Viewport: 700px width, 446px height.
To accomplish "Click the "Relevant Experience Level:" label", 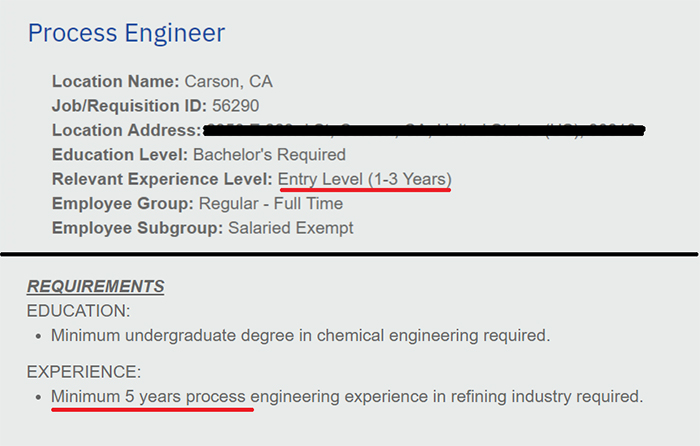I will pyautogui.click(x=162, y=179).
